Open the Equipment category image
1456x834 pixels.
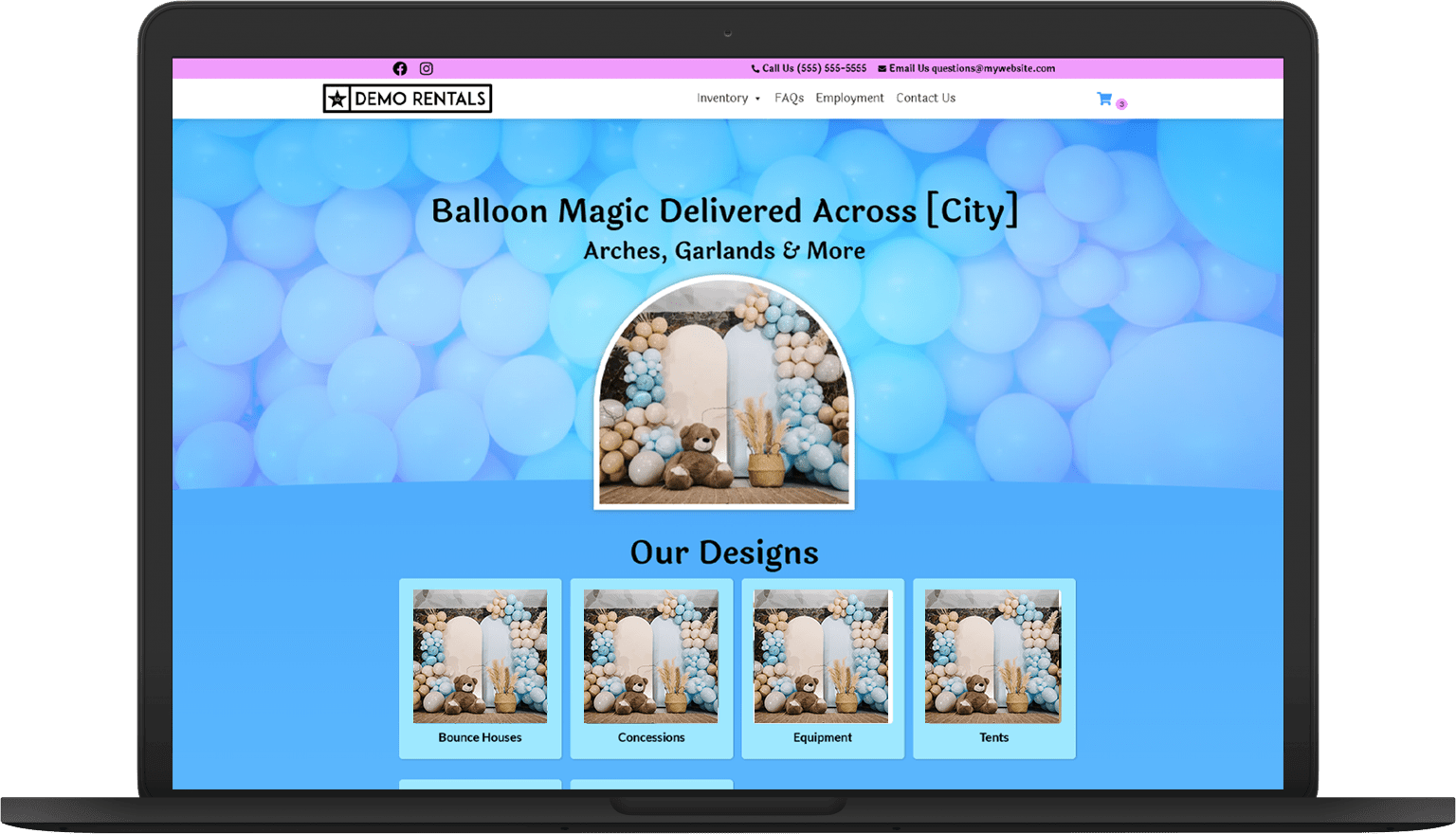click(x=822, y=668)
